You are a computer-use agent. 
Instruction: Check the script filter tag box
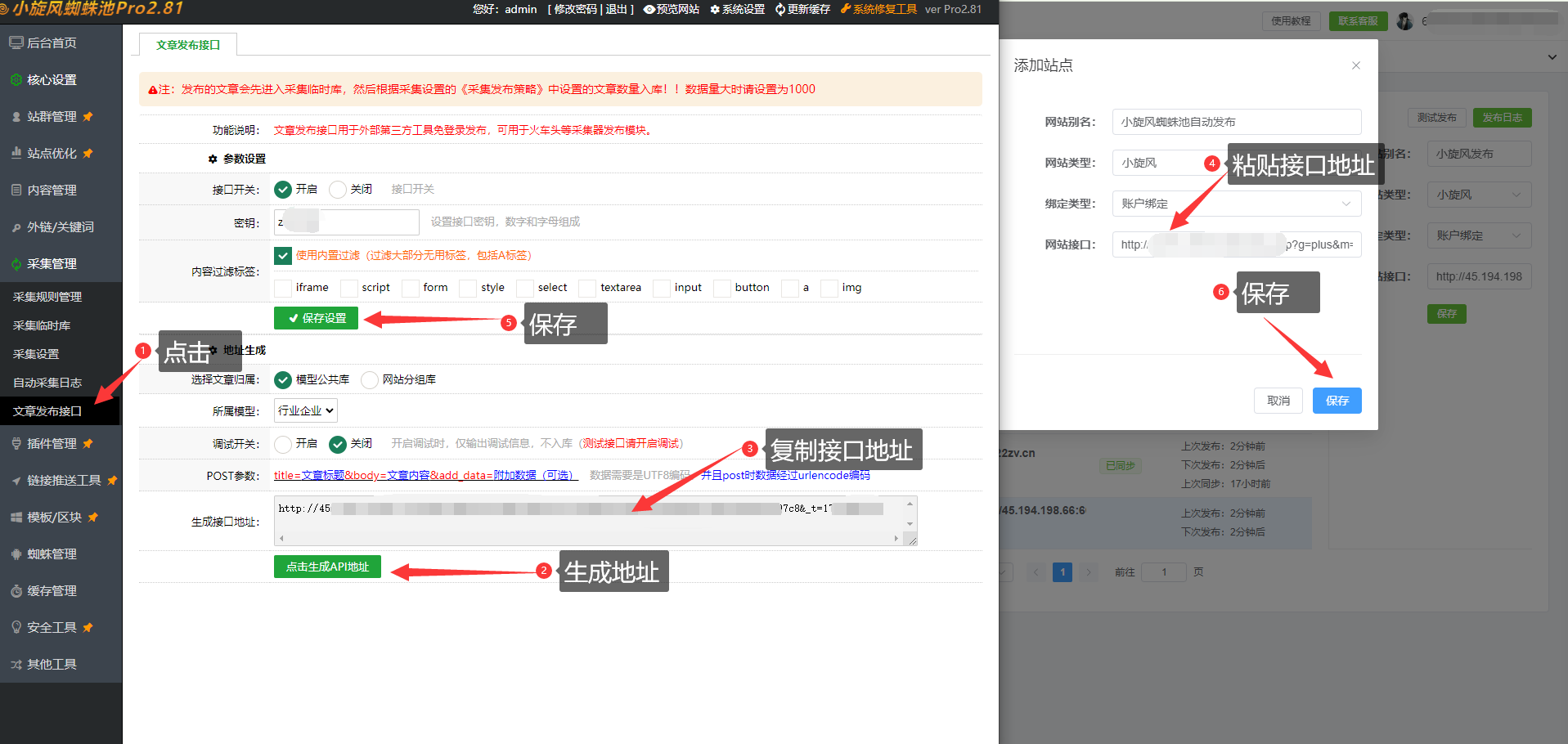[x=349, y=288]
